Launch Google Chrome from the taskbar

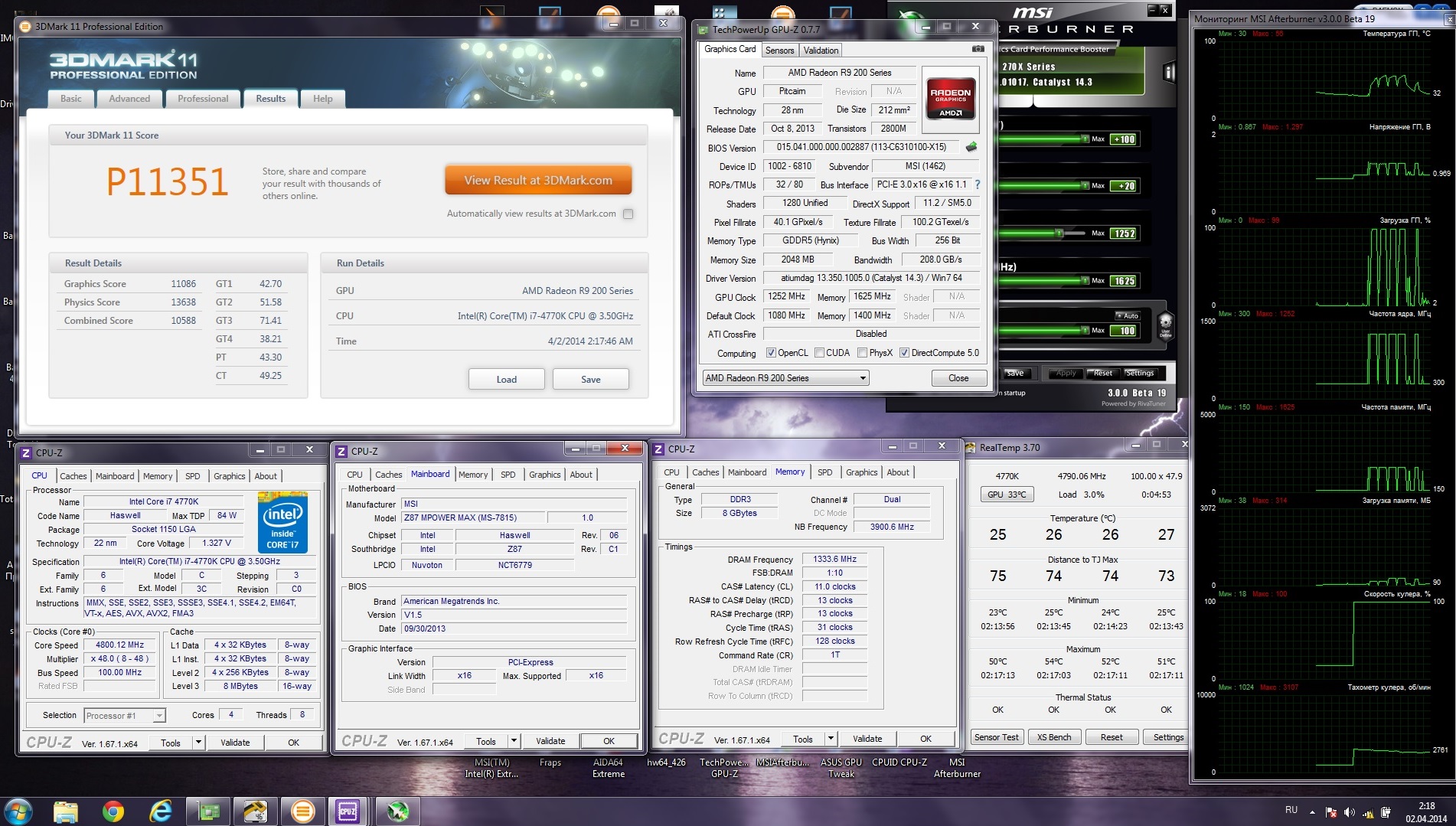pos(113,811)
